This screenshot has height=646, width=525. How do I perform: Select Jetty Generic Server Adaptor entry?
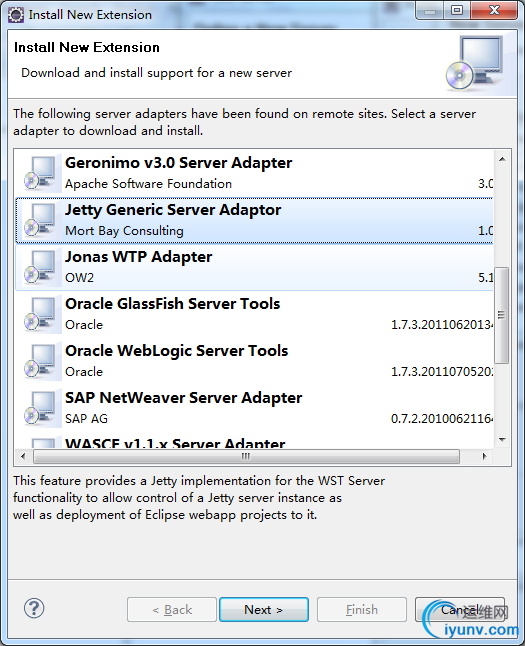pos(254,220)
